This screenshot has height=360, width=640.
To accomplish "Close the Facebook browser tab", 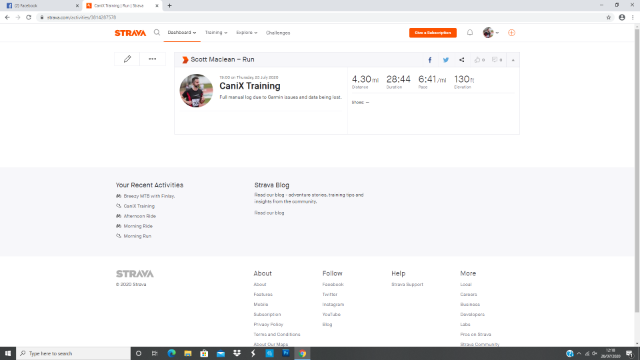I will tap(77, 6).
